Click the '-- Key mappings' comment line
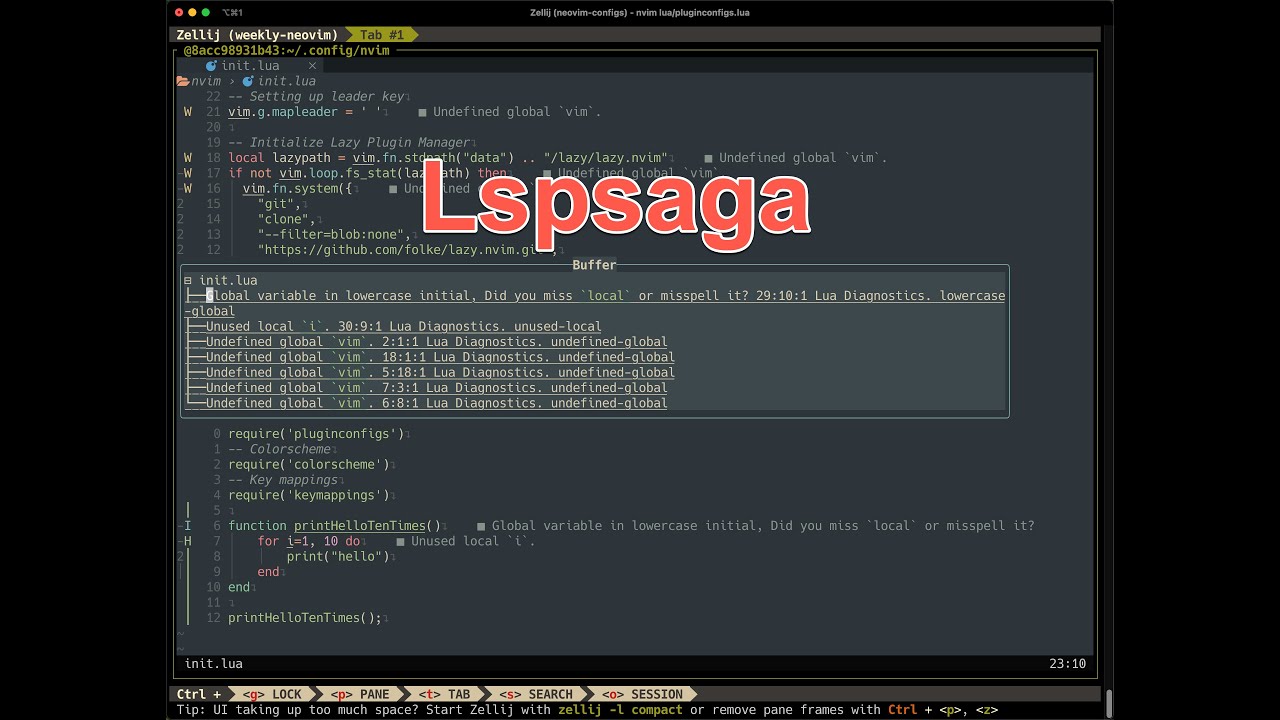 [x=283, y=480]
